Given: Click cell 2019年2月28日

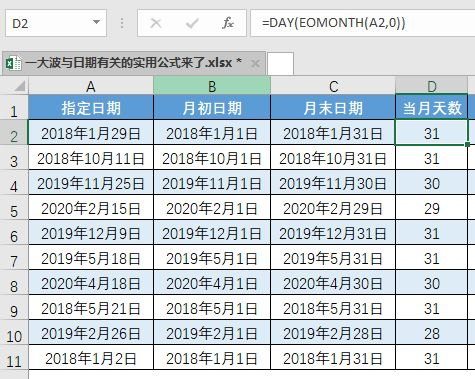Looking at the screenshot, I should click(x=333, y=333).
